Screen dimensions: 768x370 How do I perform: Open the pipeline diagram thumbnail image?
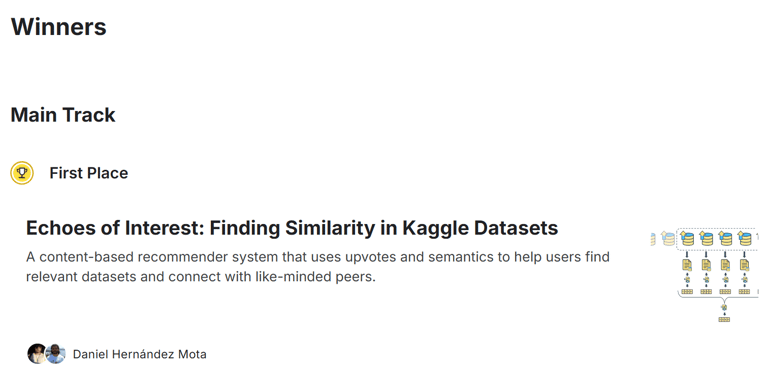point(705,276)
